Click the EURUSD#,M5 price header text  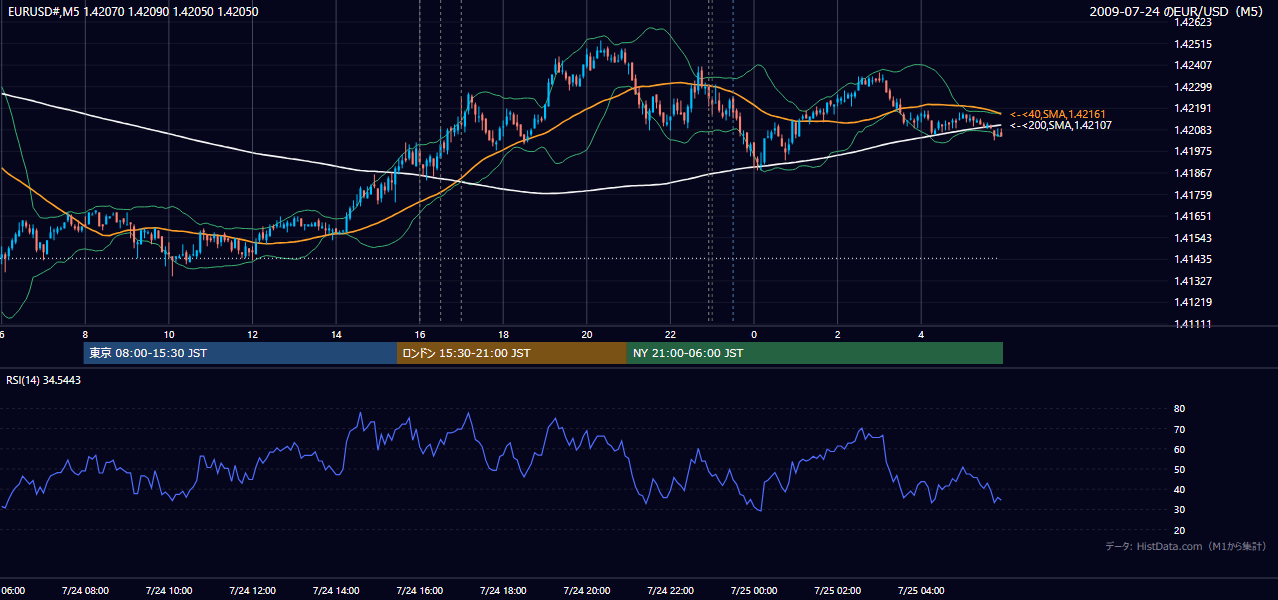coord(133,12)
